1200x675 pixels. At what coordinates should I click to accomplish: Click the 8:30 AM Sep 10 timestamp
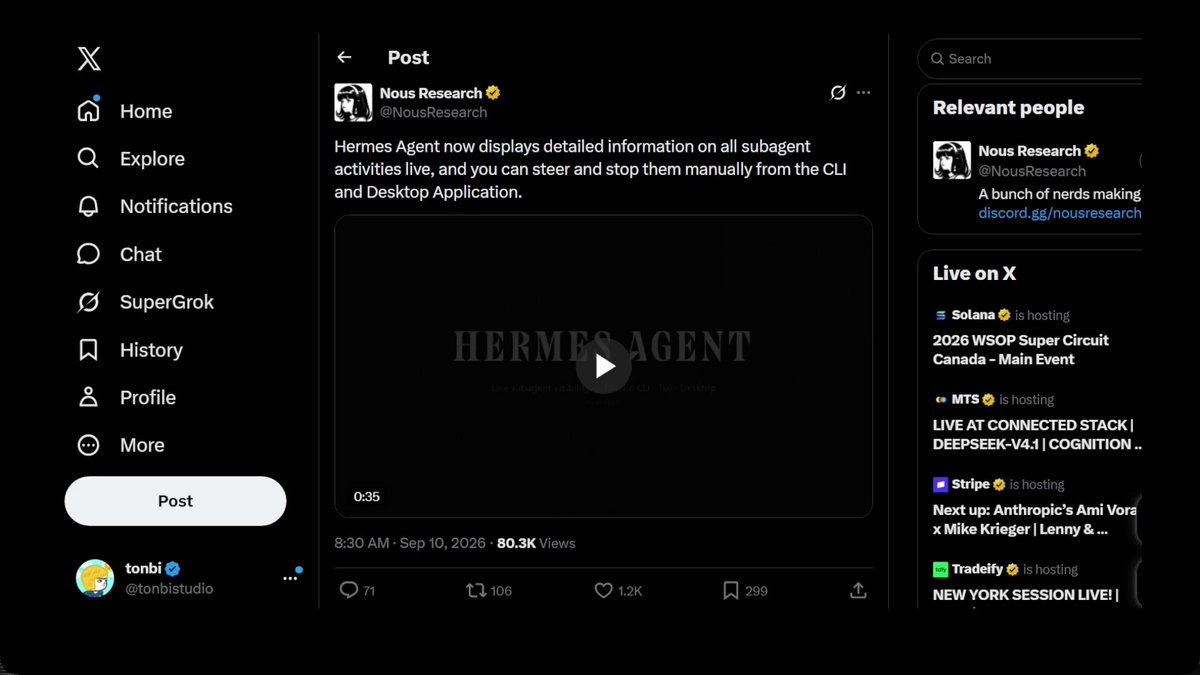coord(410,543)
